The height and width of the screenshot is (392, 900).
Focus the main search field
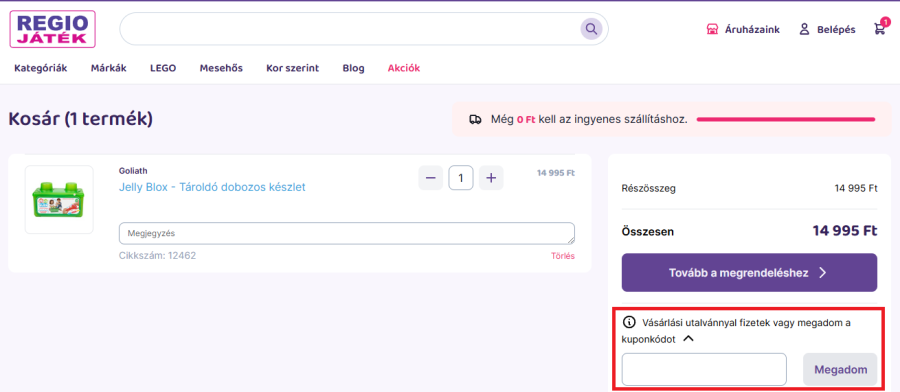coord(364,29)
